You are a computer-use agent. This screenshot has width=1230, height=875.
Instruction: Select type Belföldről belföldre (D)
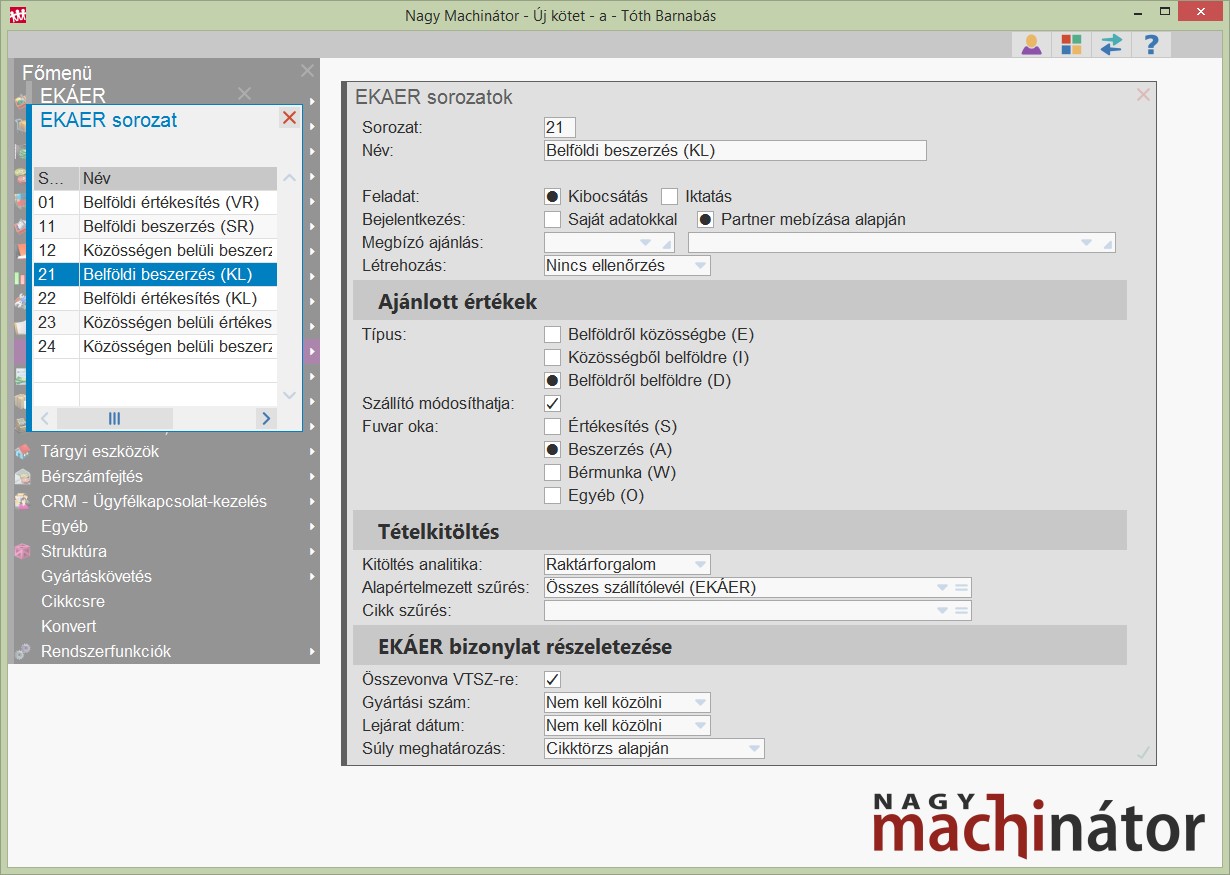(x=552, y=380)
